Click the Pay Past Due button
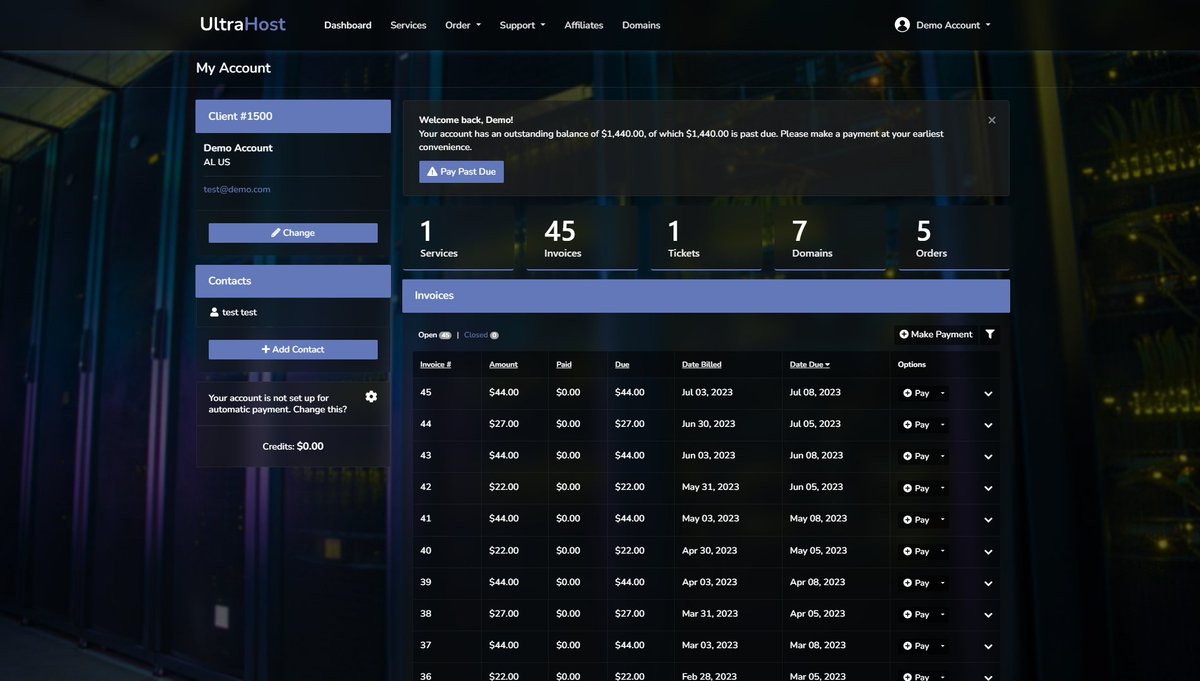Screen dimensions: 1200x681 [461, 170]
